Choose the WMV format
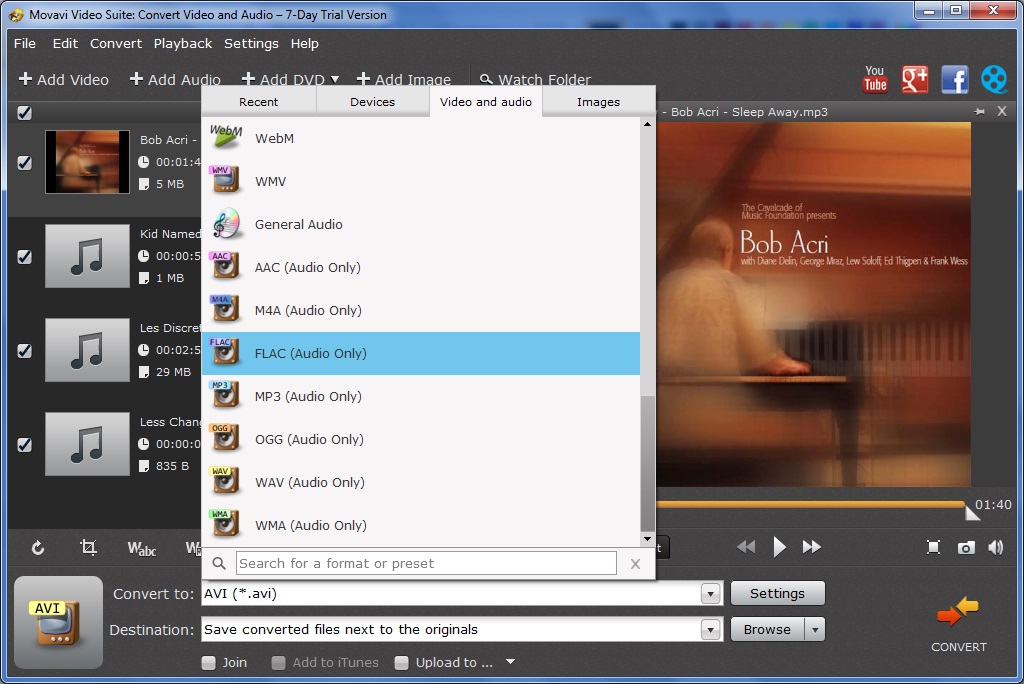 tap(421, 182)
